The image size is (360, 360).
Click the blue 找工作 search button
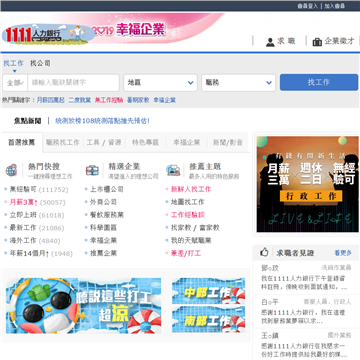tap(319, 82)
